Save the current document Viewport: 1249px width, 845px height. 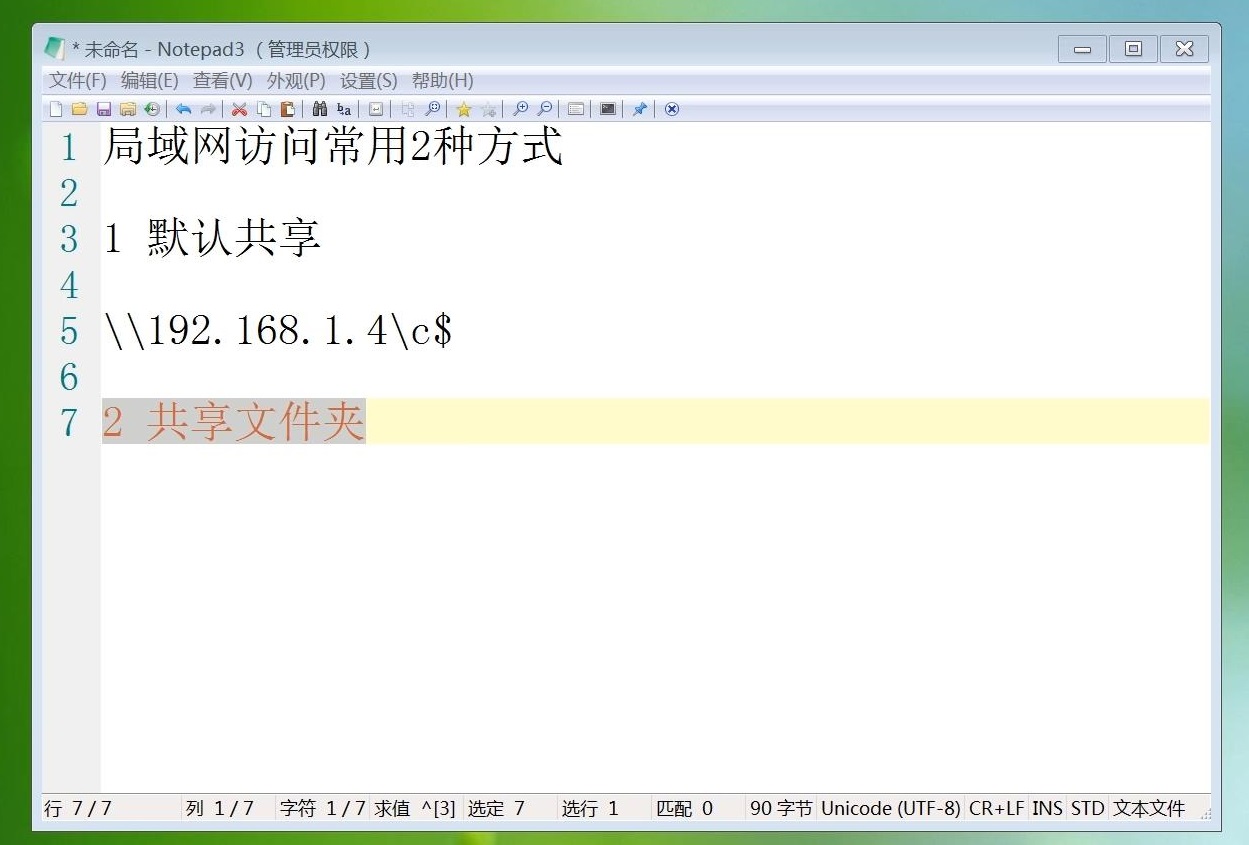103,109
